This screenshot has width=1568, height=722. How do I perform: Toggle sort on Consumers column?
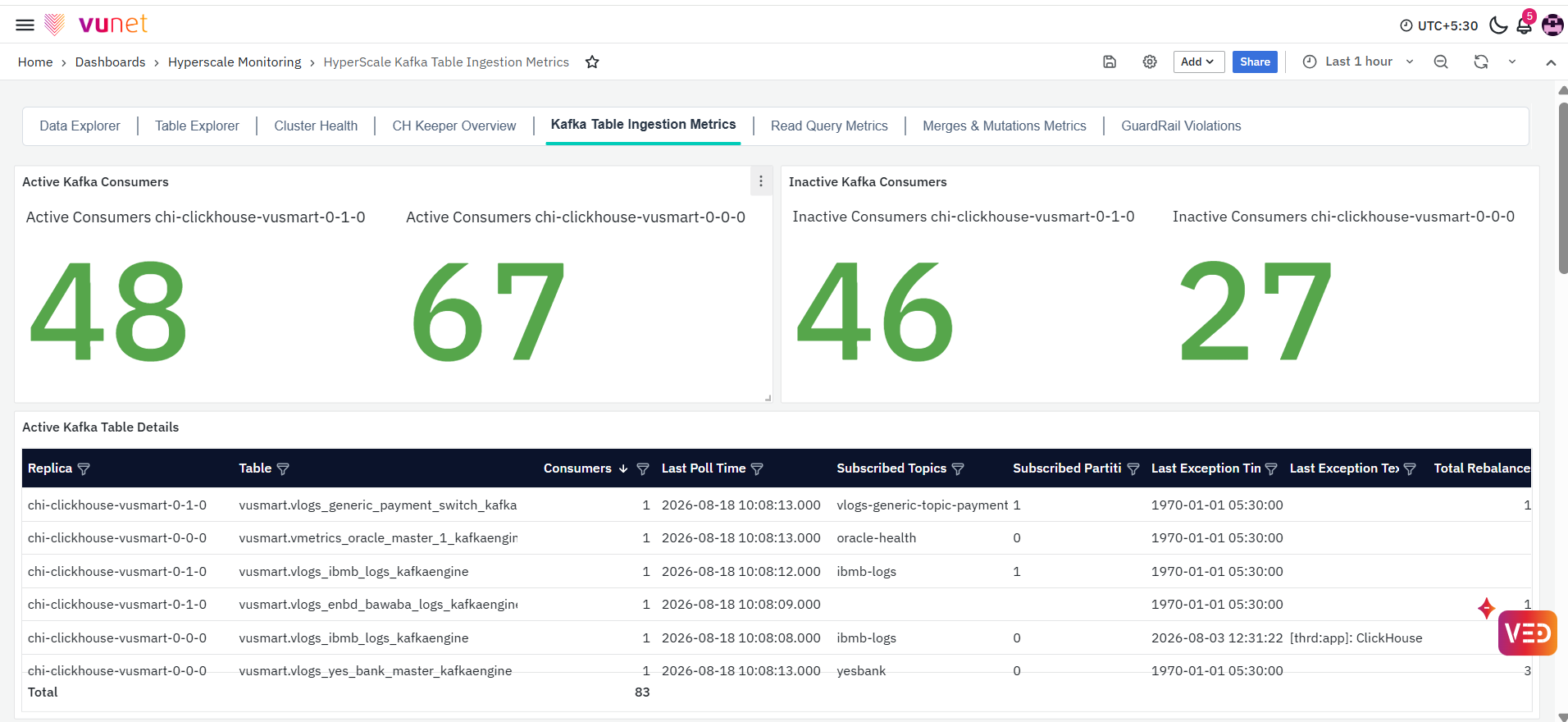(623, 468)
